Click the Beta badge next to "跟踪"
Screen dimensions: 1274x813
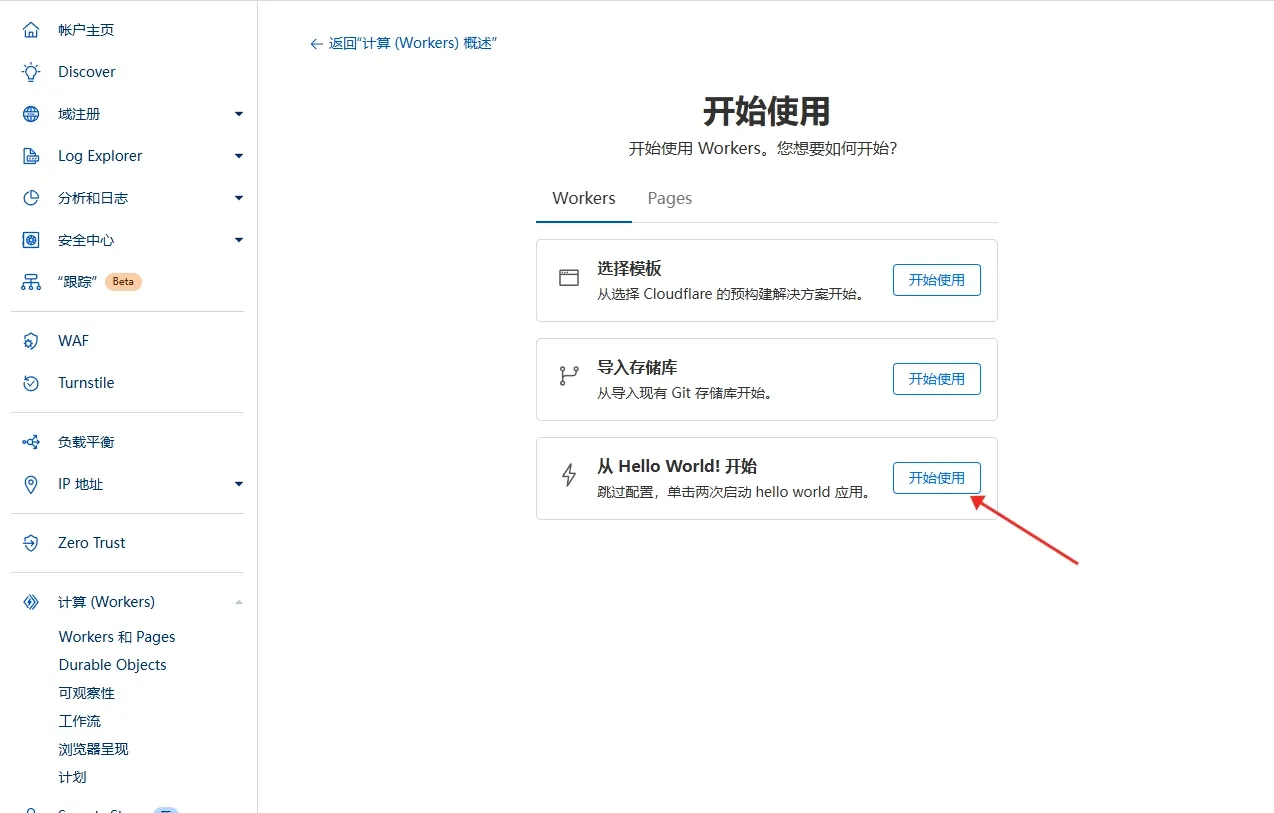(x=123, y=282)
